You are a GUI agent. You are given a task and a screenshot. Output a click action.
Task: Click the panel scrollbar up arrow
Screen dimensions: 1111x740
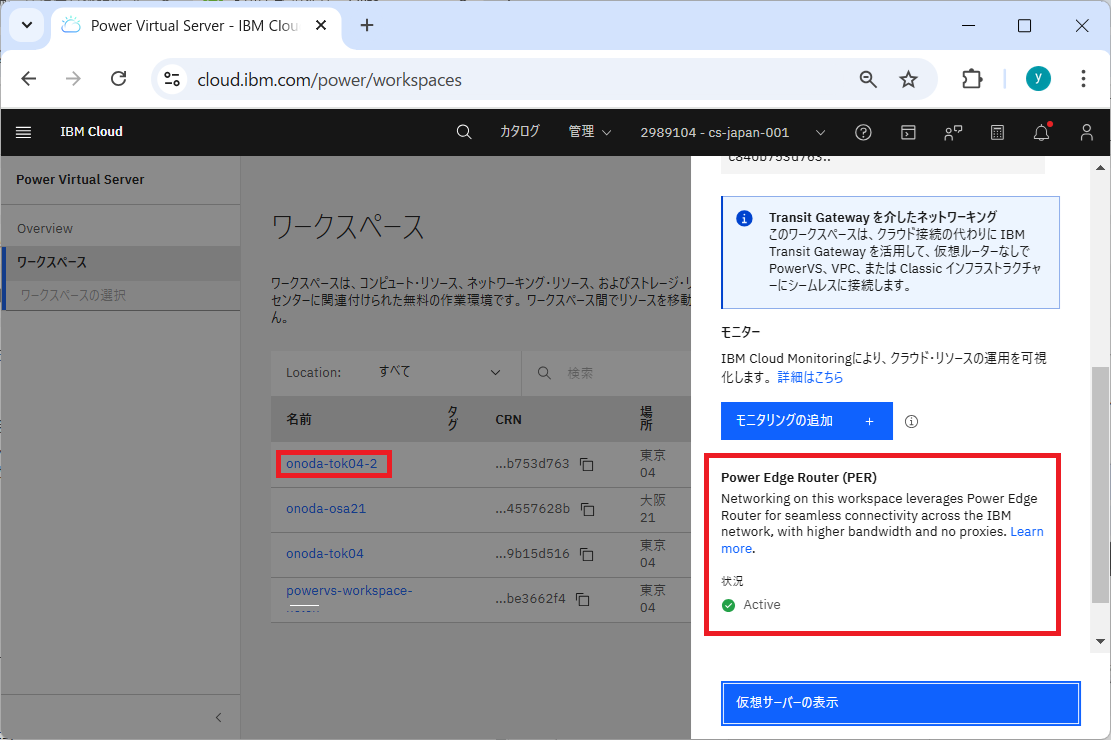pos(1100,168)
